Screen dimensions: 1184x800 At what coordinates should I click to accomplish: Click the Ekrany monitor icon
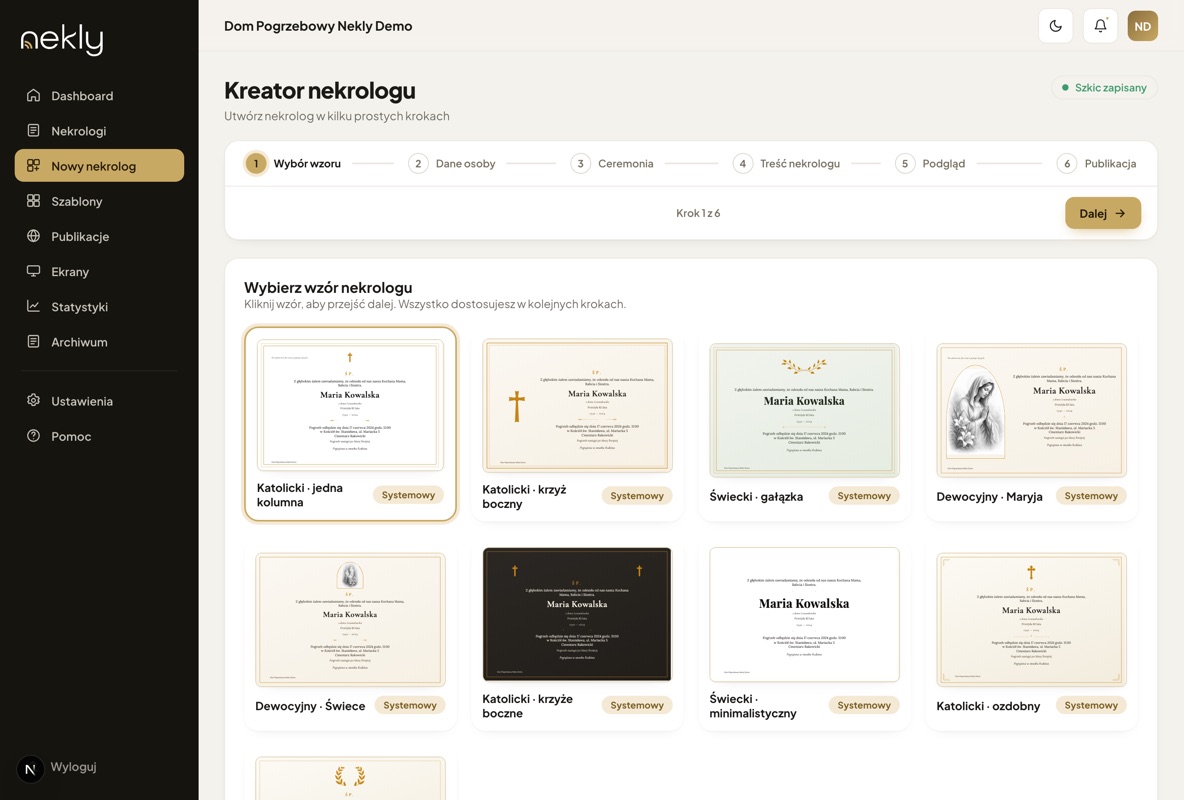(33, 271)
